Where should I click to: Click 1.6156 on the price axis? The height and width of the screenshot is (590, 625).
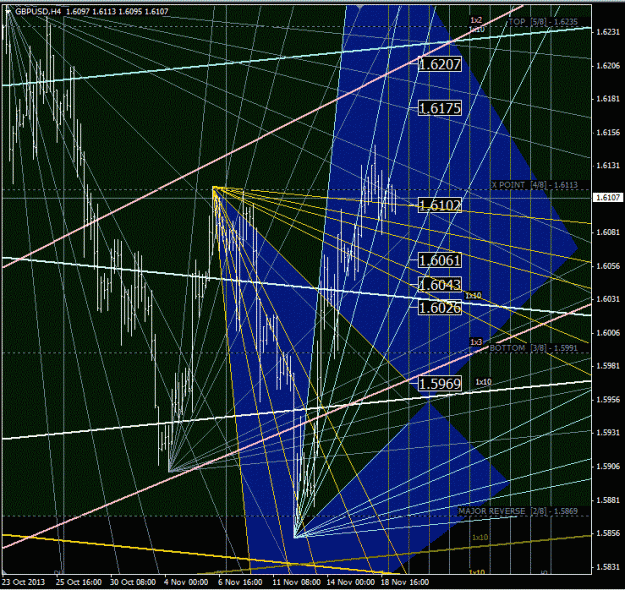pyautogui.click(x=608, y=132)
